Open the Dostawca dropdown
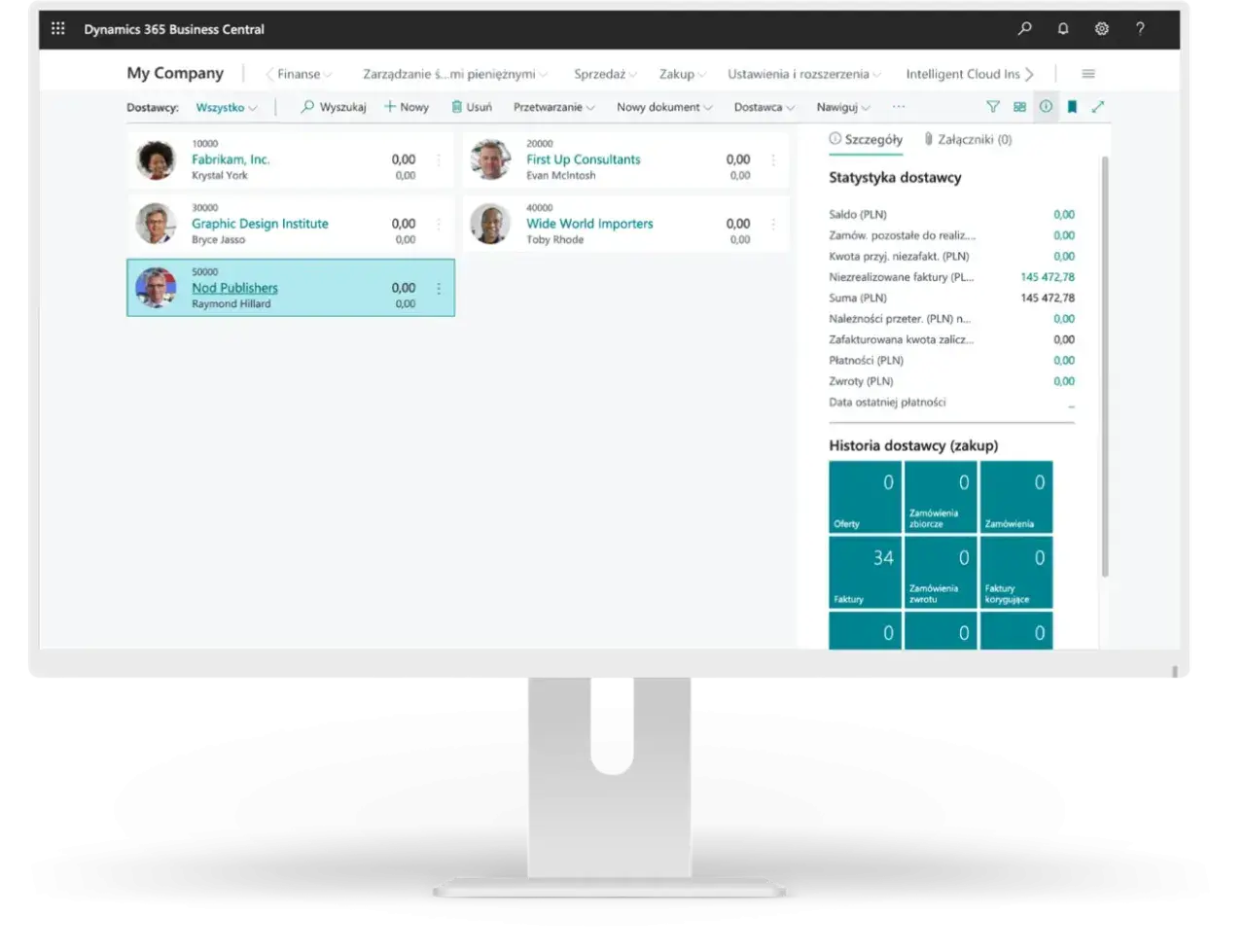This screenshot has height=952, width=1245. pos(764,107)
